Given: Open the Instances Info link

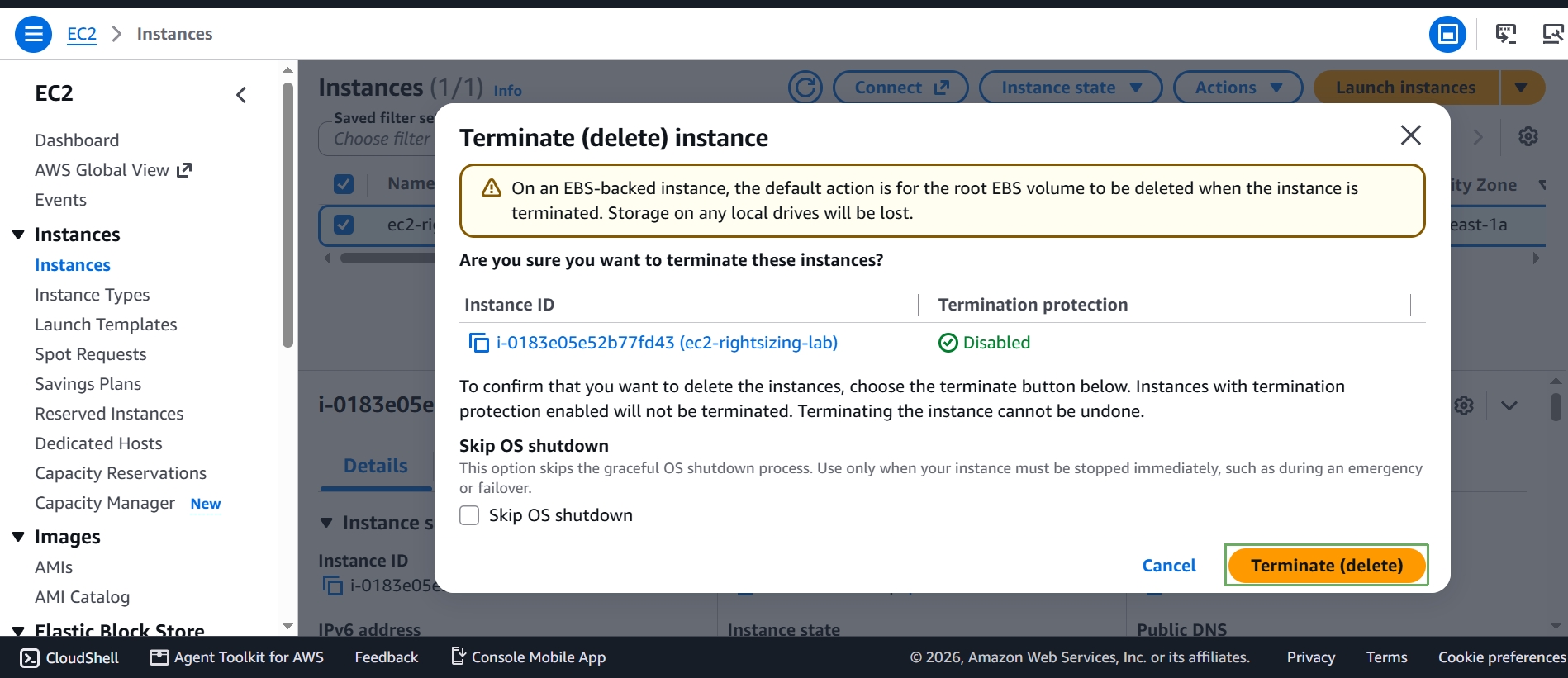Looking at the screenshot, I should pyautogui.click(x=507, y=91).
